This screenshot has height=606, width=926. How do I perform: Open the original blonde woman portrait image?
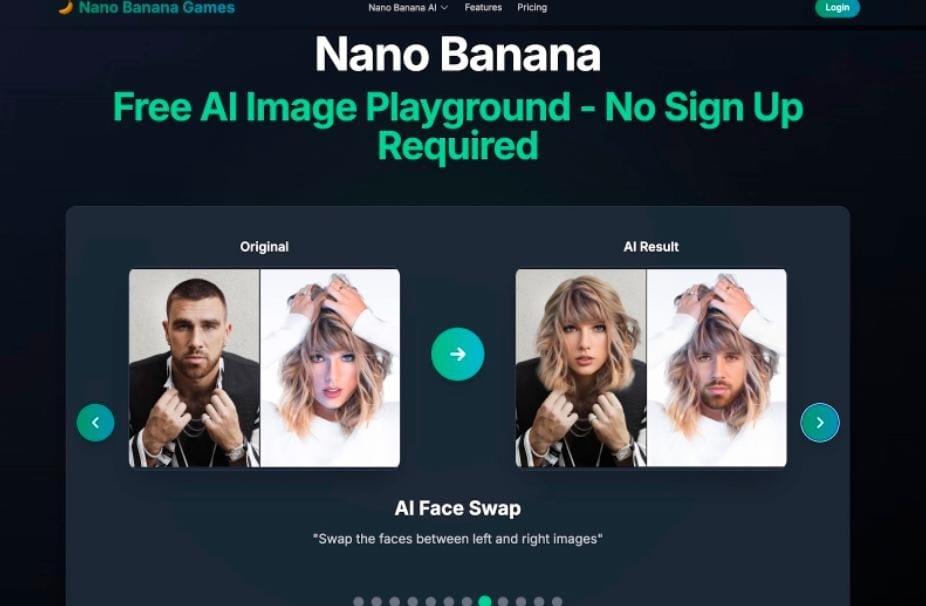point(330,368)
